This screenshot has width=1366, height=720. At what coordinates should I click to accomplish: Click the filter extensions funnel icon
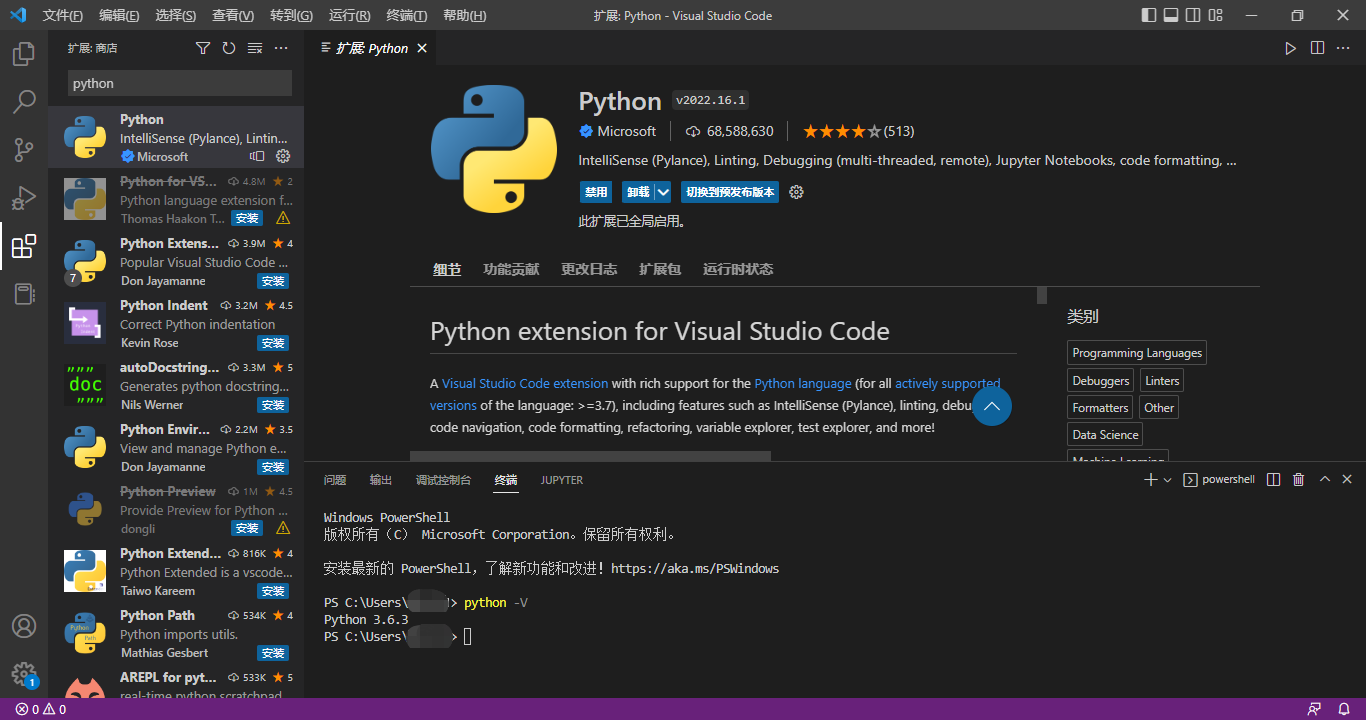pyautogui.click(x=203, y=48)
